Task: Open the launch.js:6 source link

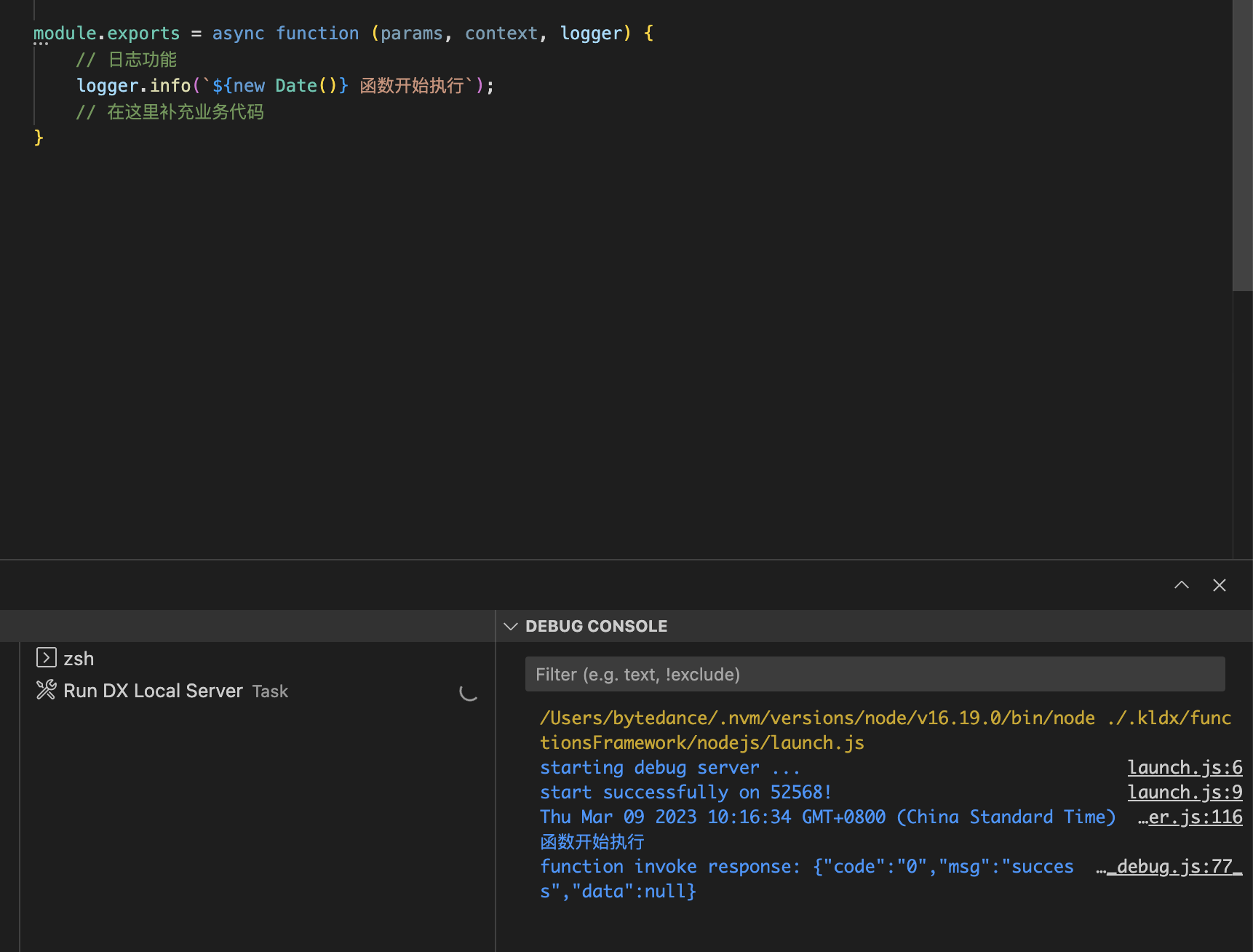Action: (x=1185, y=767)
